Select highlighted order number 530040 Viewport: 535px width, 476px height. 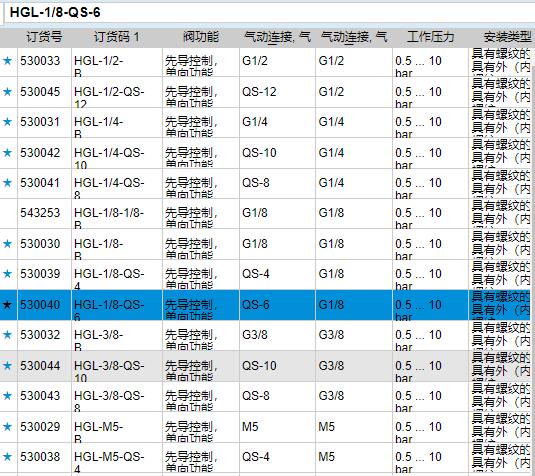click(x=40, y=305)
